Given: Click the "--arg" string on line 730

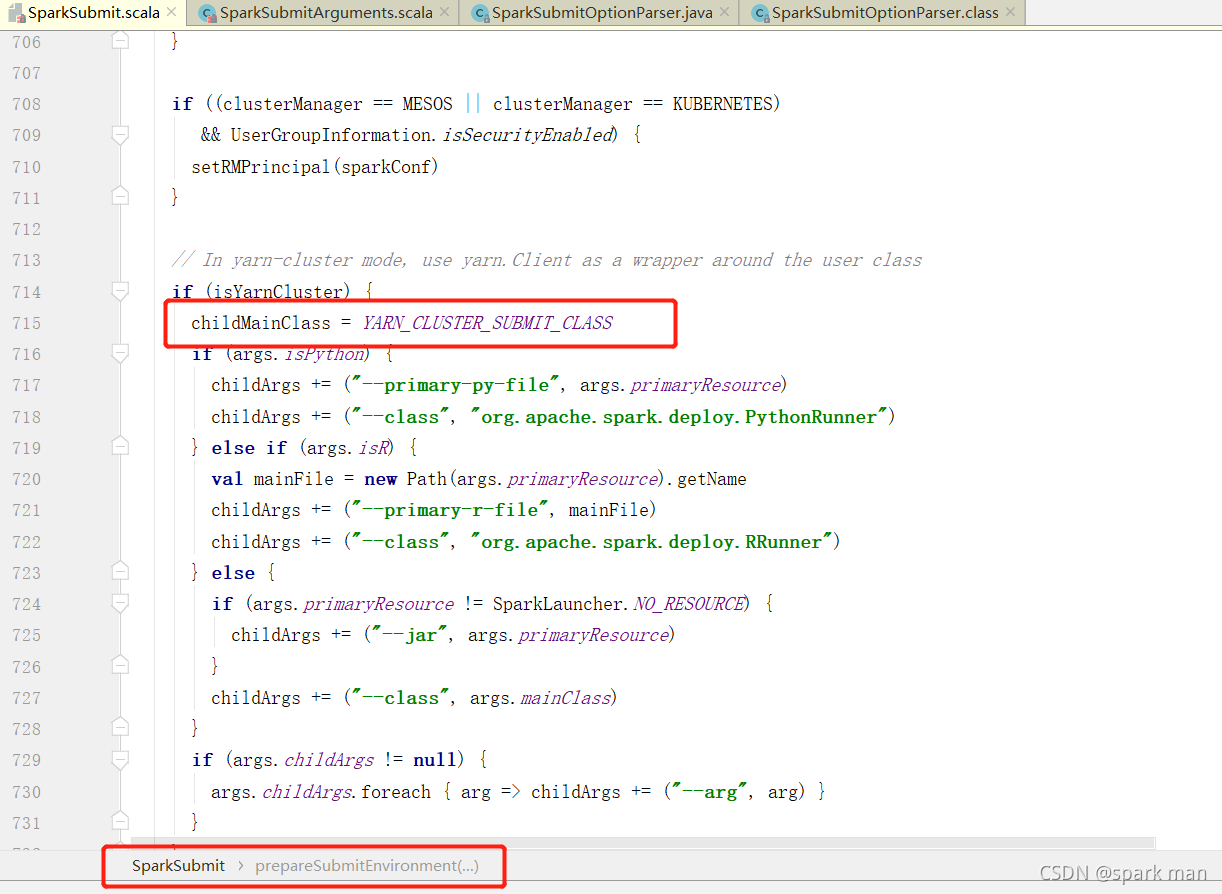Looking at the screenshot, I should pos(709,792).
